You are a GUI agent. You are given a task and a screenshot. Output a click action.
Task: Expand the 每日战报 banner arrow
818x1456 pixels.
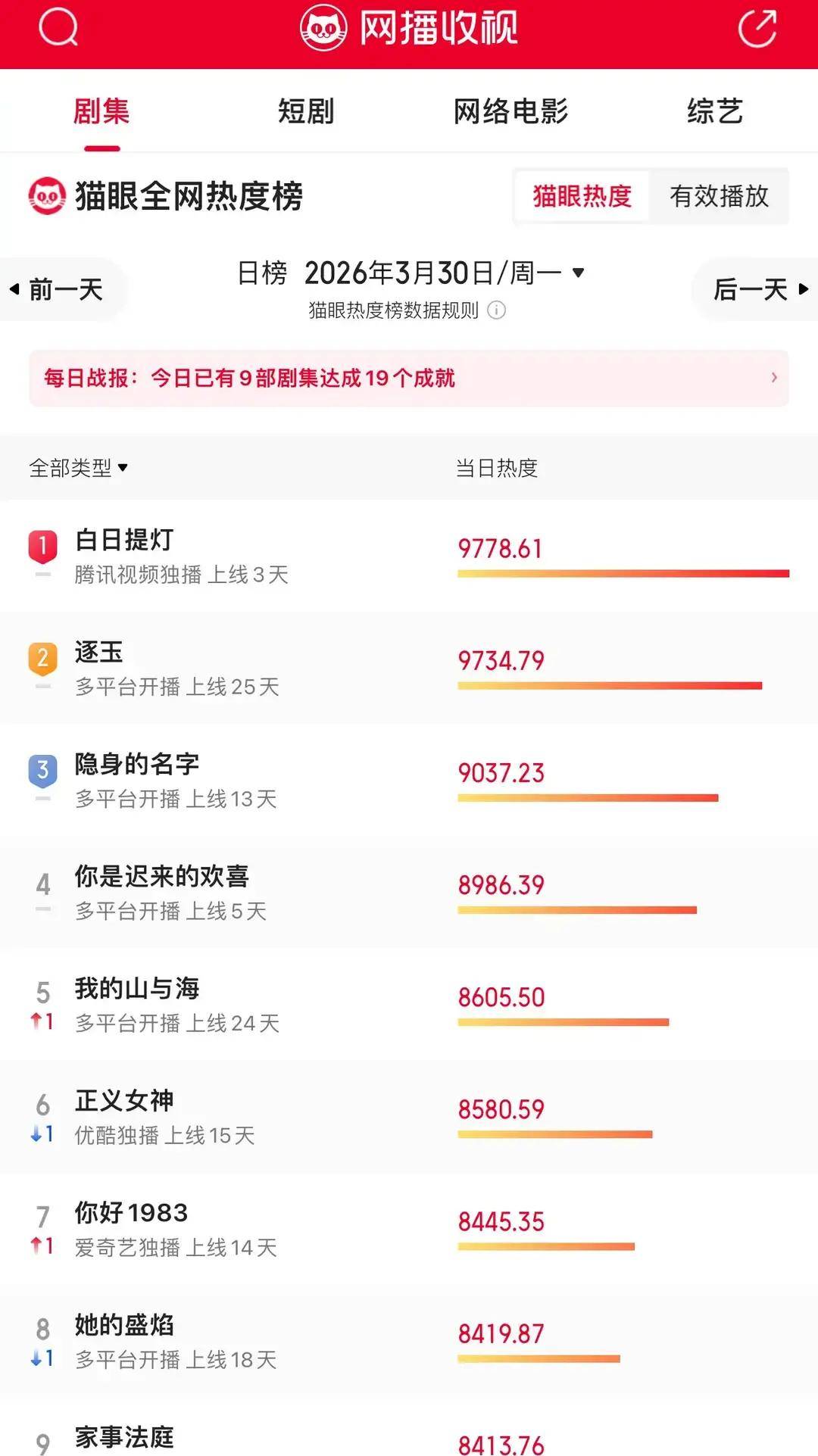pos(773,377)
